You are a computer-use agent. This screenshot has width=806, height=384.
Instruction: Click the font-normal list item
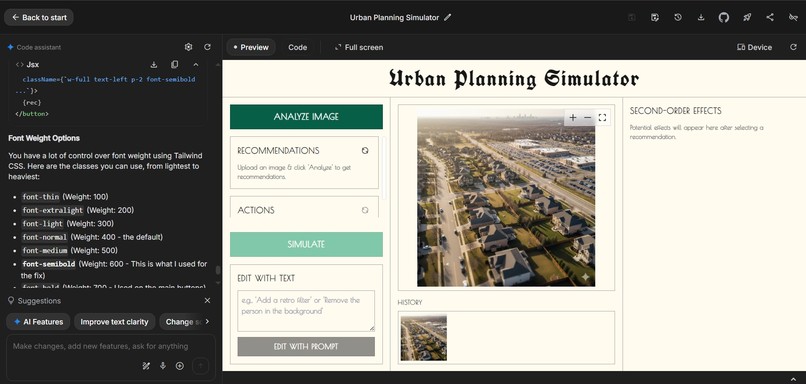click(x=93, y=237)
